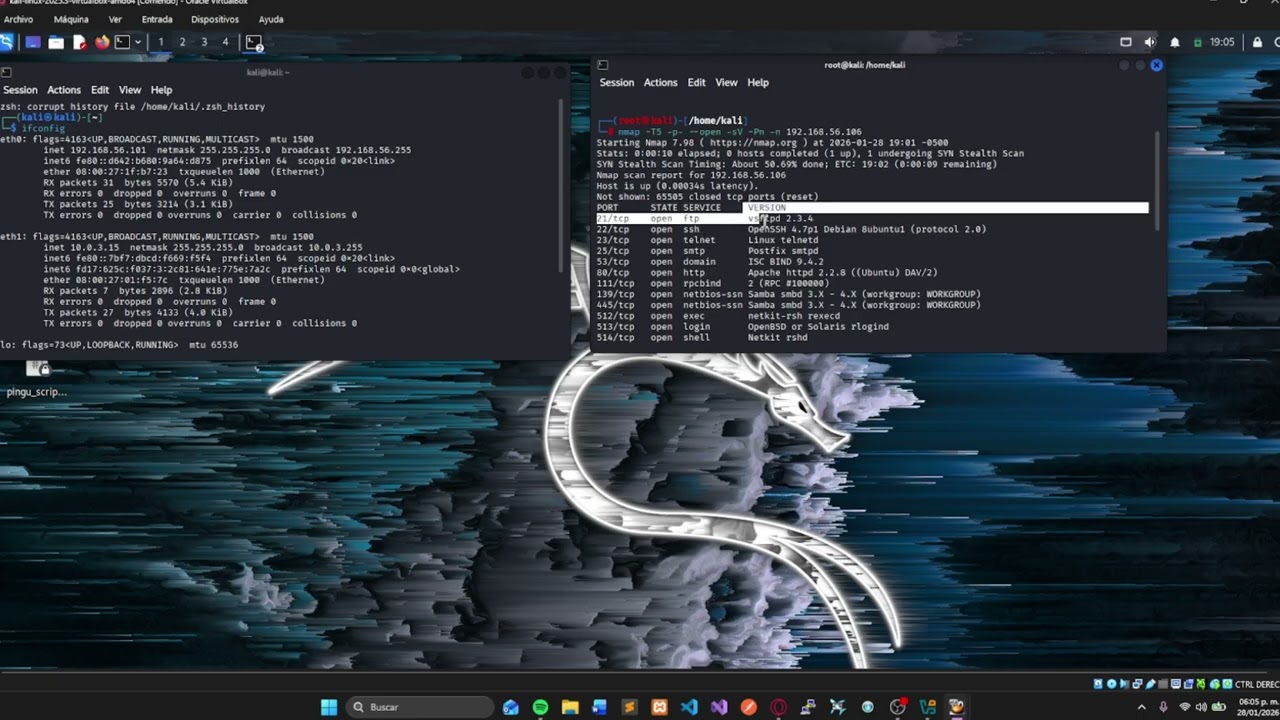Show hidden Windows tray icons chevron

click(x=1141, y=707)
